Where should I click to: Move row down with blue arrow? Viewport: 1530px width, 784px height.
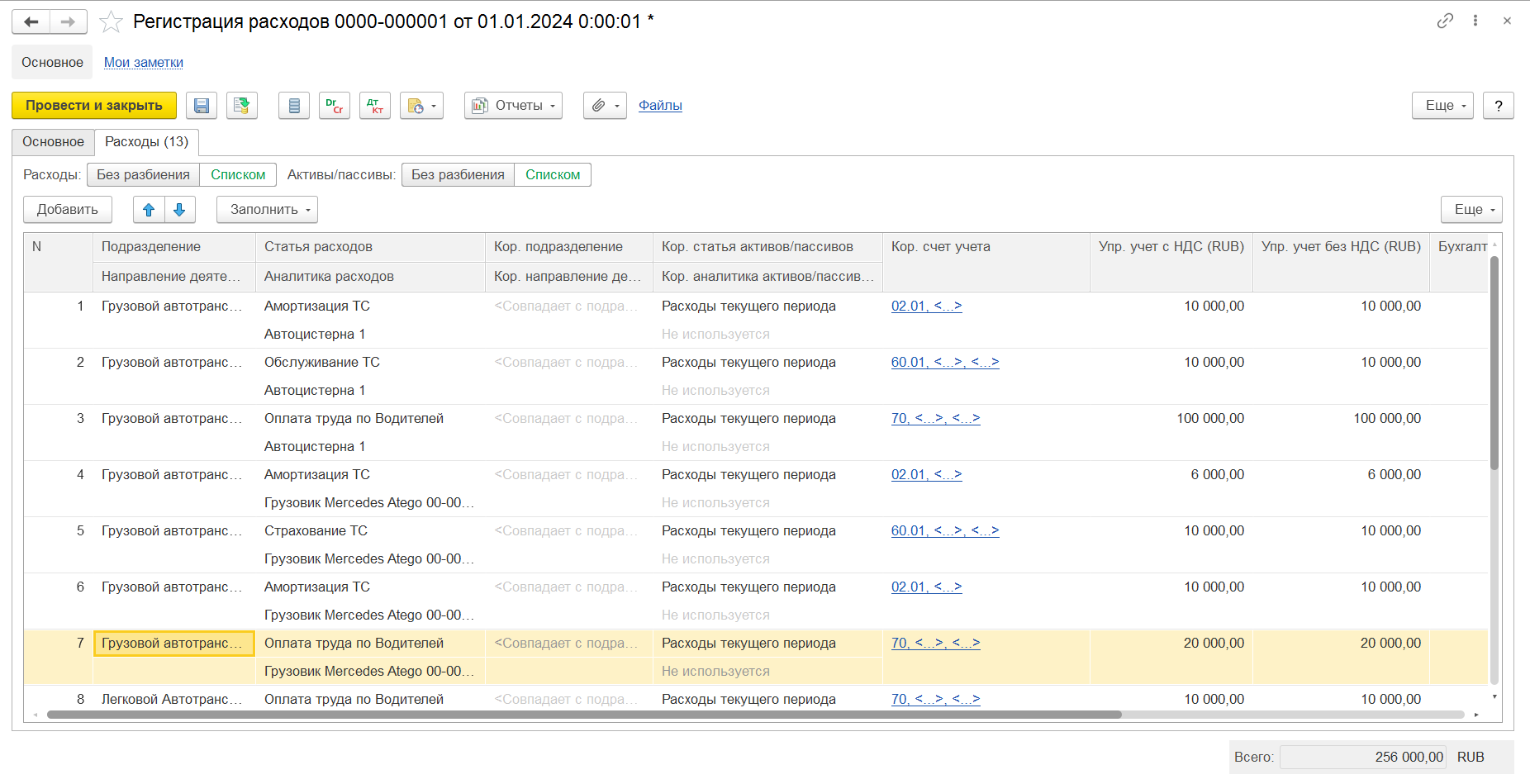tap(180, 210)
